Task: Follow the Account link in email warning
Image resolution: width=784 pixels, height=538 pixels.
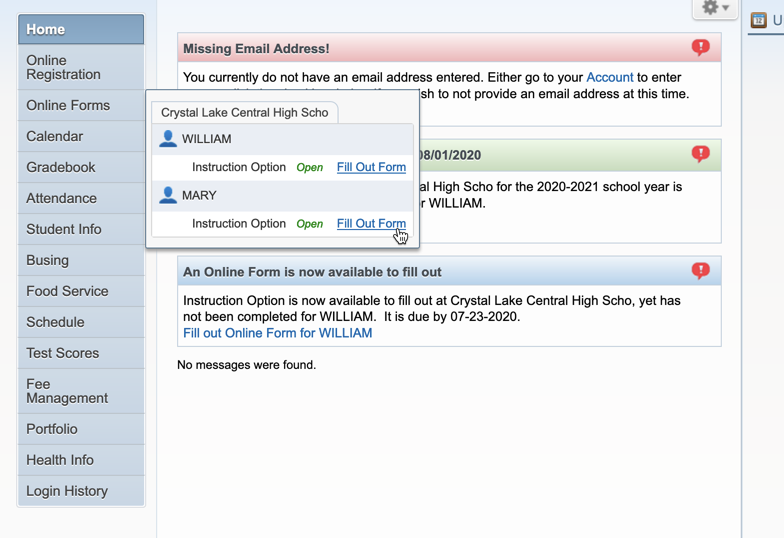Action: pos(610,78)
